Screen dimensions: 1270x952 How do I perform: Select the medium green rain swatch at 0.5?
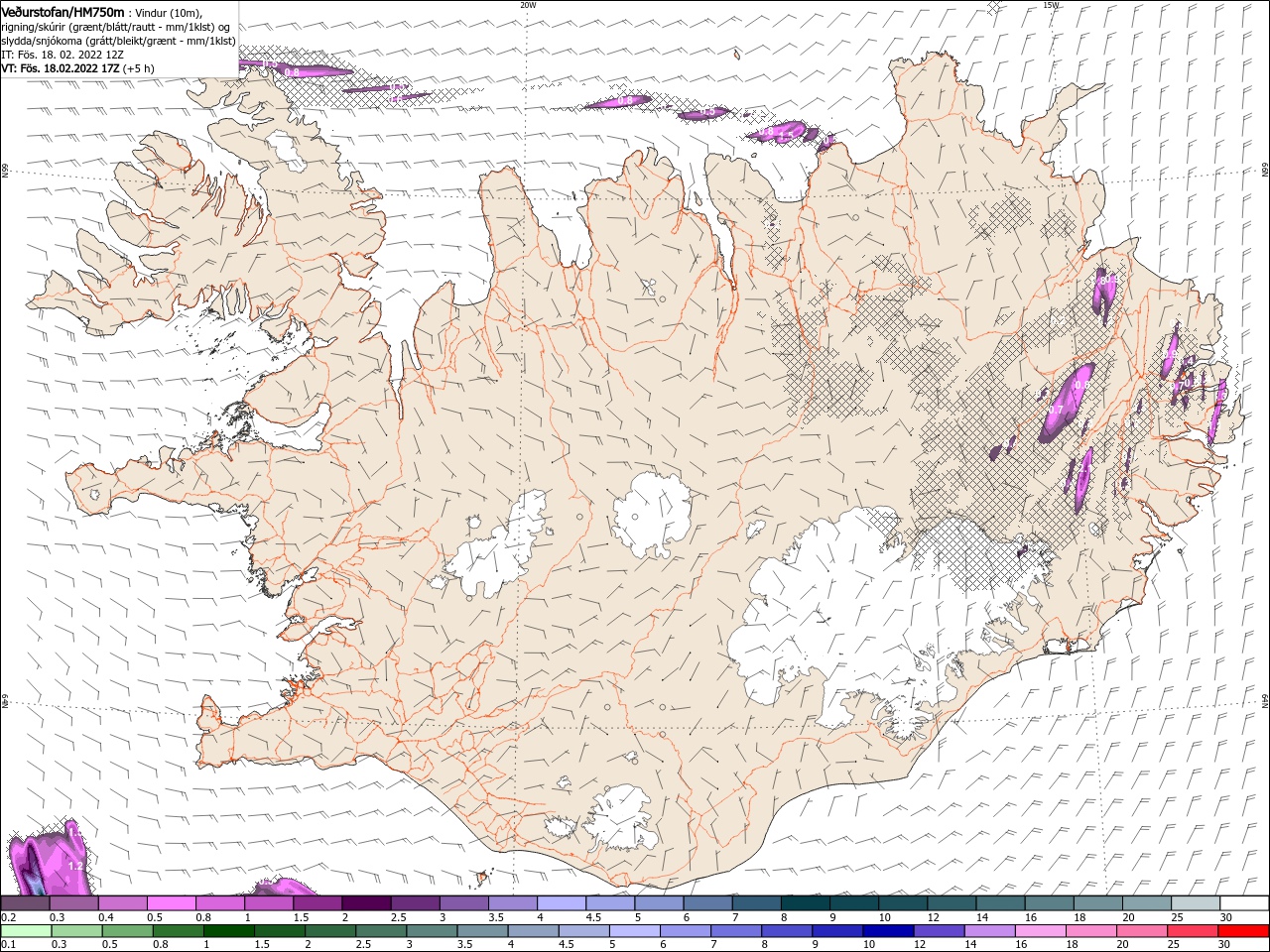point(127,930)
